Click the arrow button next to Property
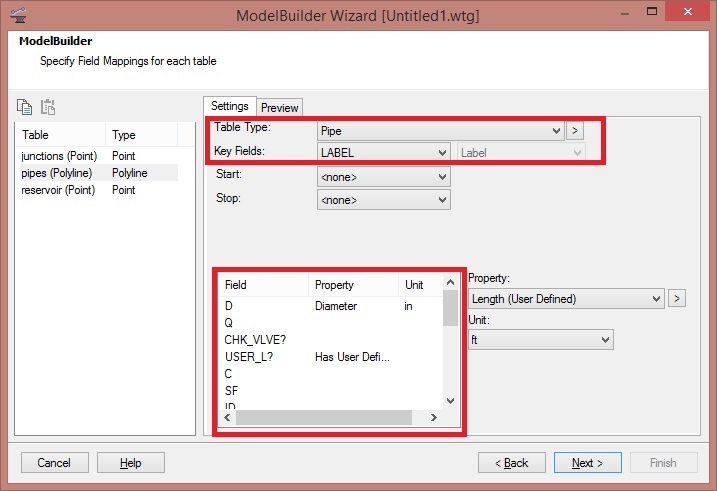717x491 pixels. click(x=677, y=299)
